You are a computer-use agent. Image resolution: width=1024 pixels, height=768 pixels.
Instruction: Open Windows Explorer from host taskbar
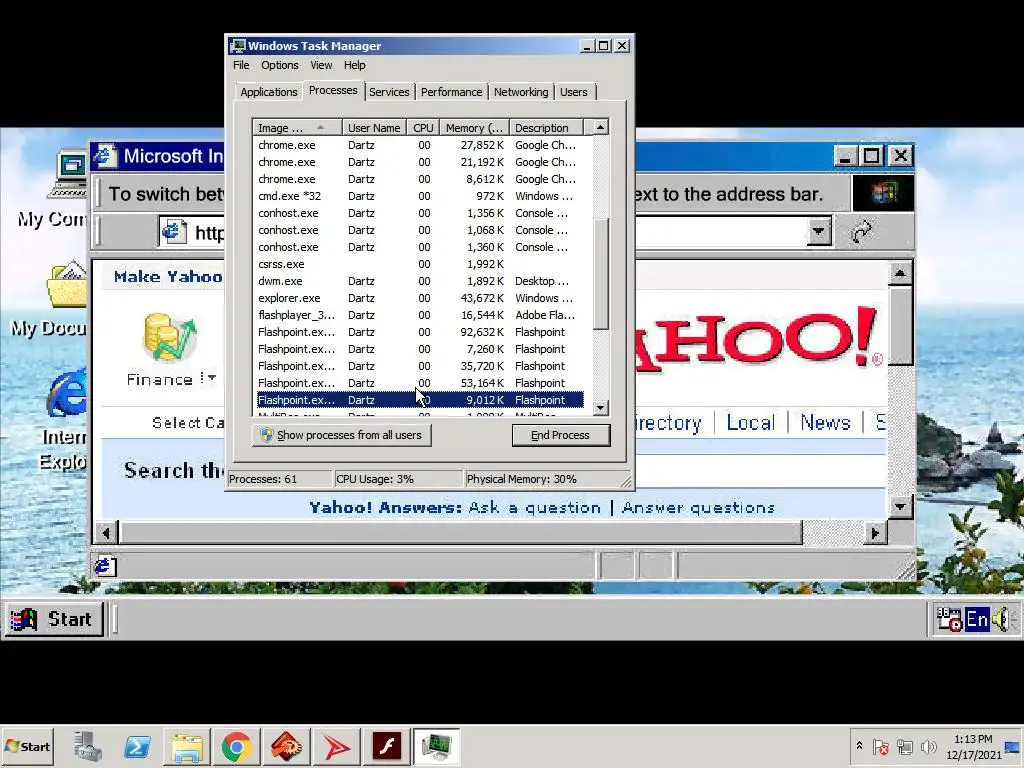coord(187,746)
